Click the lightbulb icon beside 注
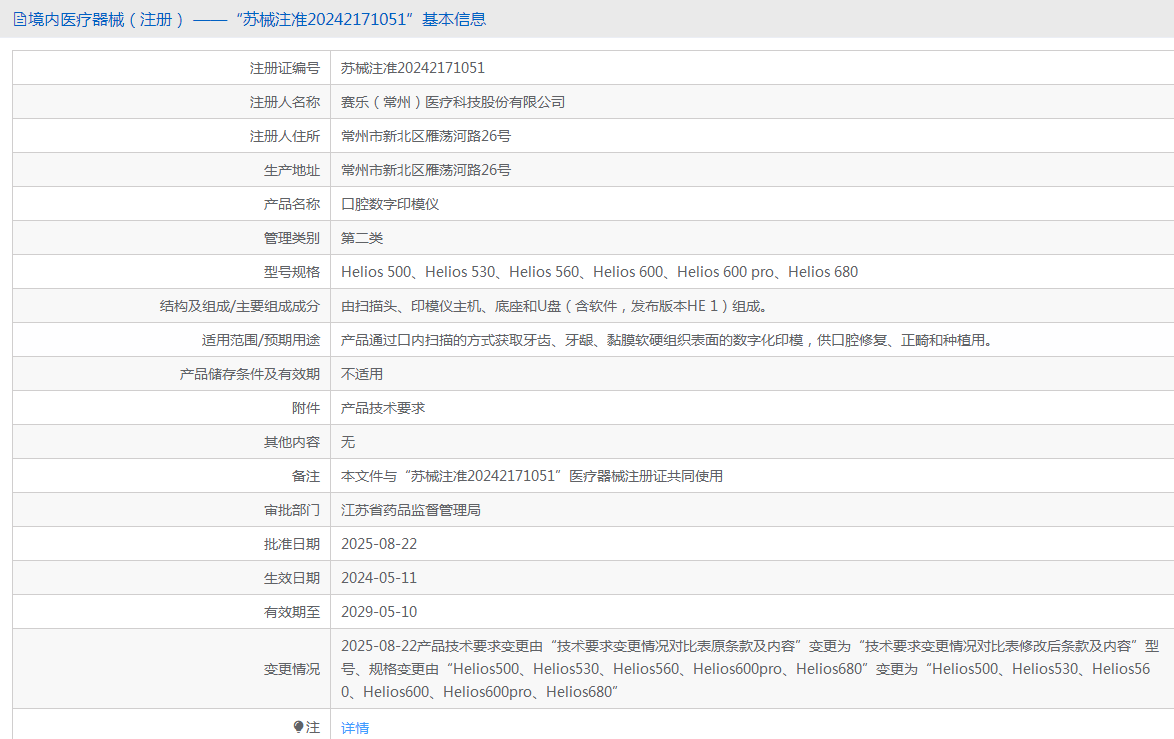The height and width of the screenshot is (739, 1174). [x=298, y=727]
